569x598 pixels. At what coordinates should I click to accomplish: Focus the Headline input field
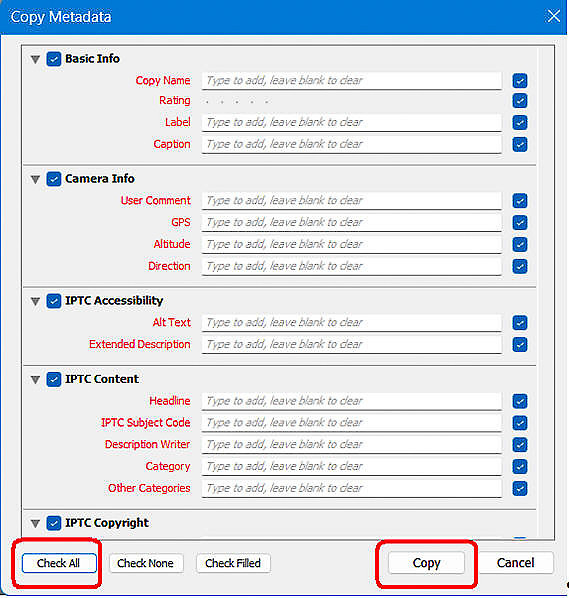(x=352, y=401)
